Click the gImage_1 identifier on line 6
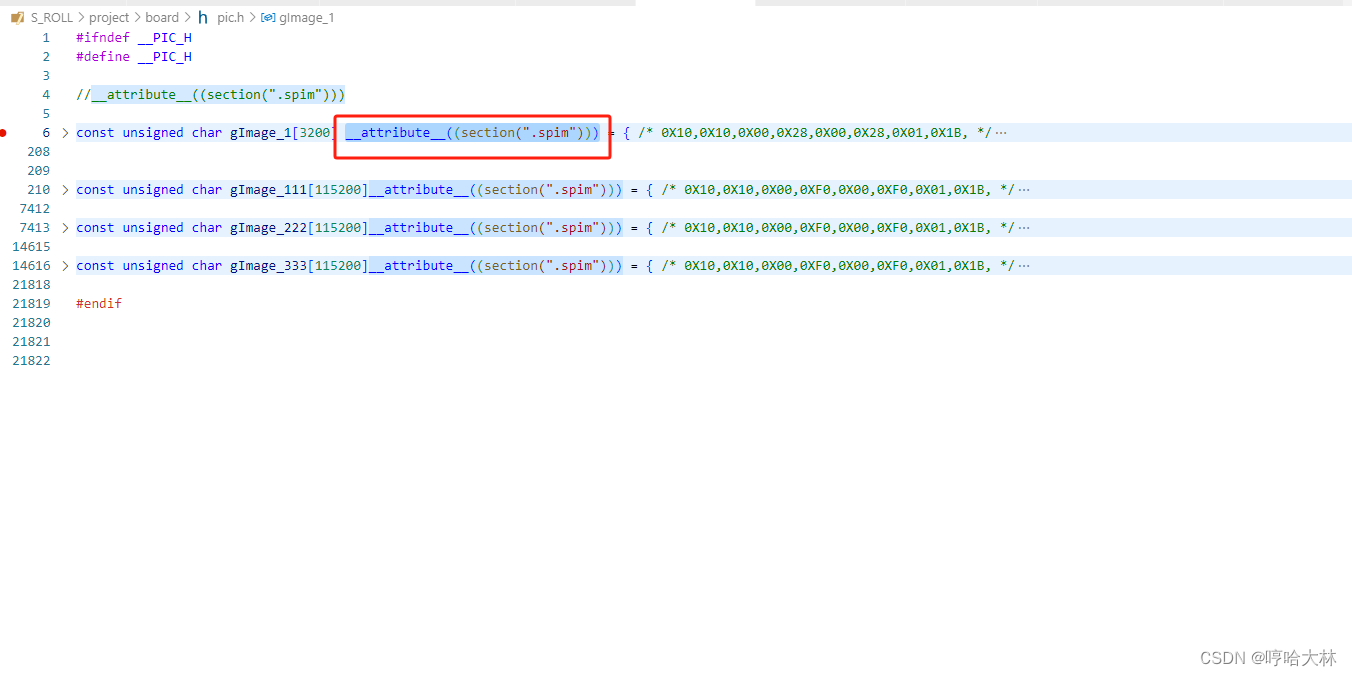Screen dimensions: 1352x676 coord(261,133)
